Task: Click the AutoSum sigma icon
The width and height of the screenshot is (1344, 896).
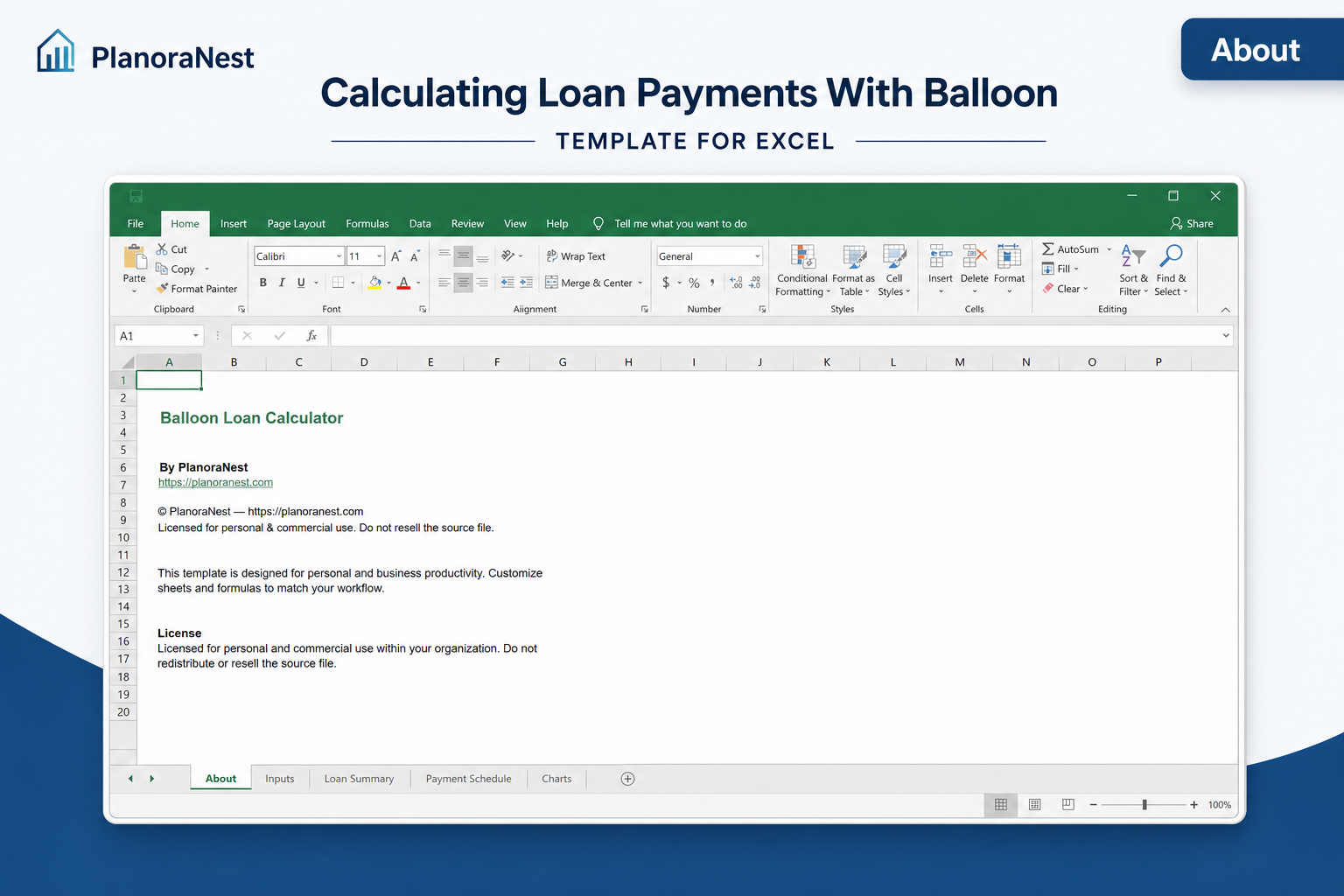Action: coord(1047,249)
